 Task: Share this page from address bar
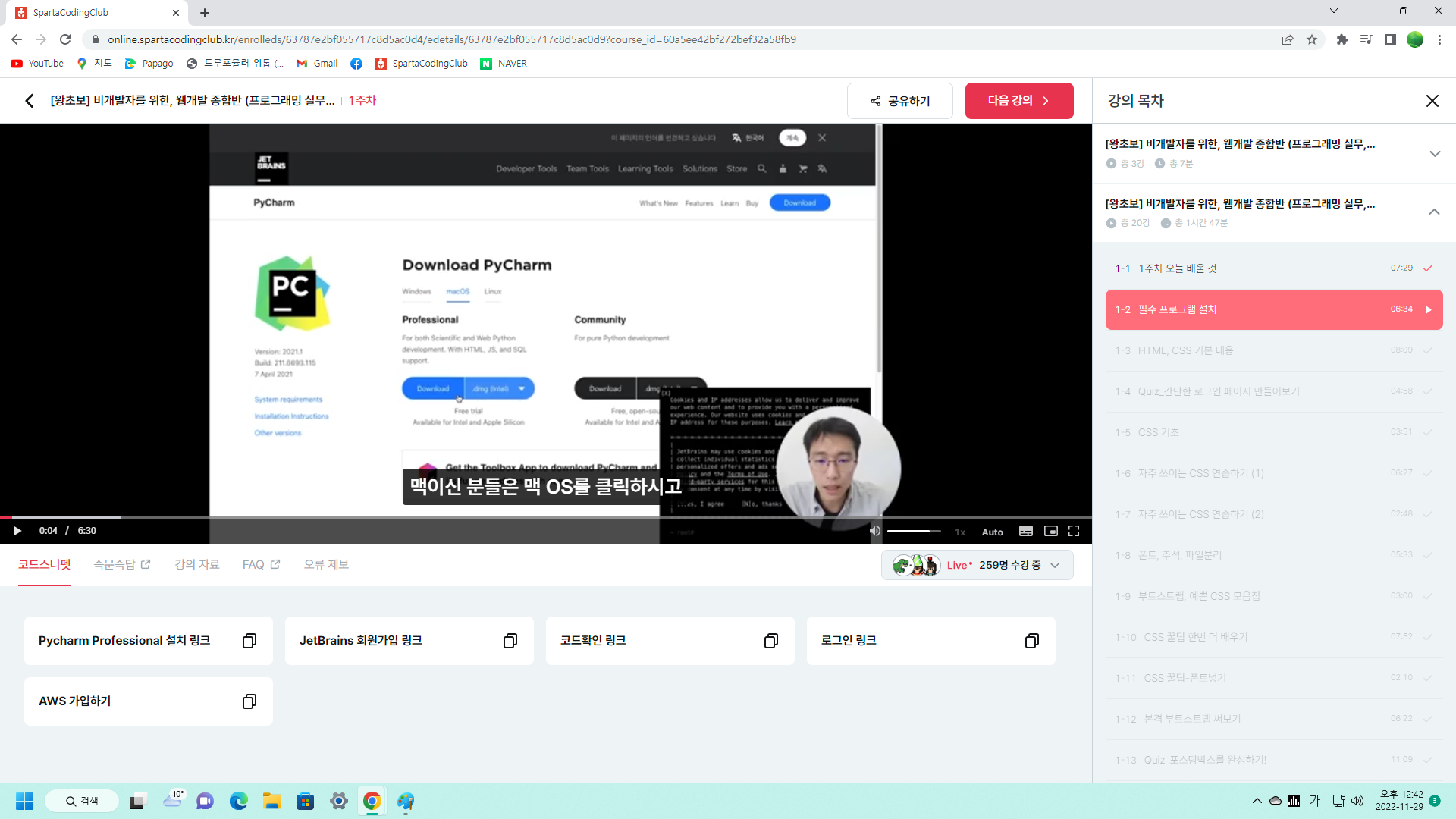(1288, 39)
